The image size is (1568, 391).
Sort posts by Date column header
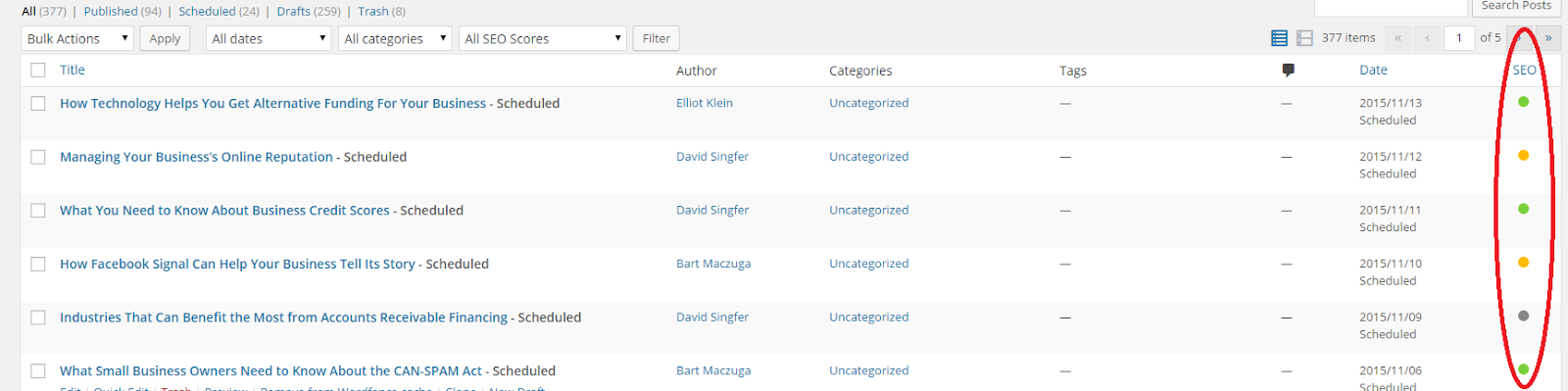coord(1373,70)
